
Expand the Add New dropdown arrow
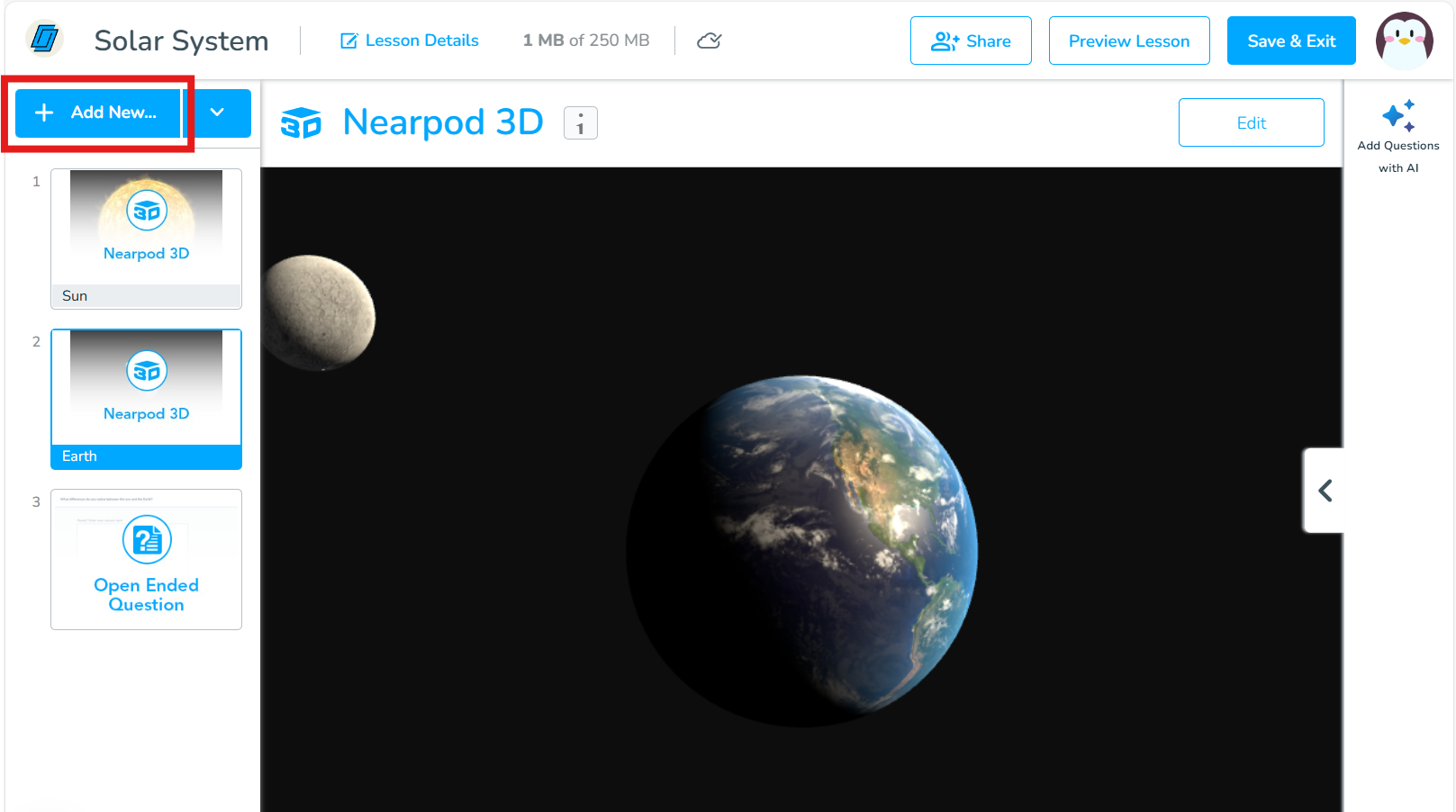tap(216, 113)
